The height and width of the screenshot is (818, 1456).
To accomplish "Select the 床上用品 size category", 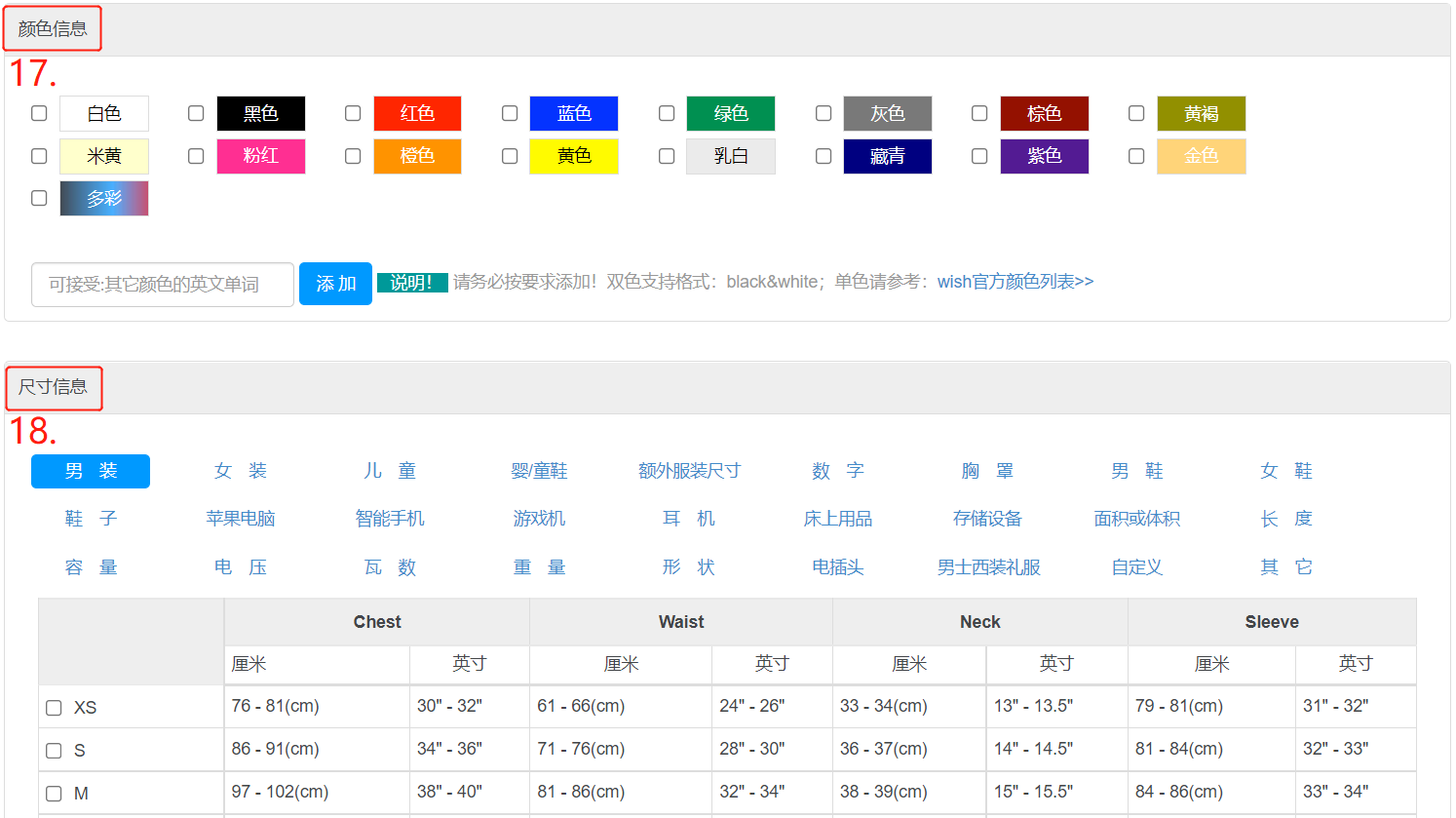I will tap(838, 519).
